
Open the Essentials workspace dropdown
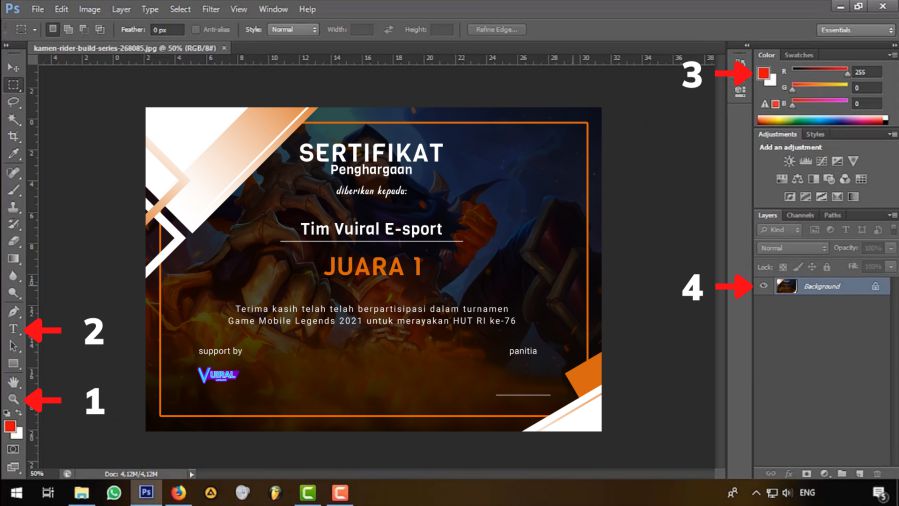pyautogui.click(x=855, y=30)
